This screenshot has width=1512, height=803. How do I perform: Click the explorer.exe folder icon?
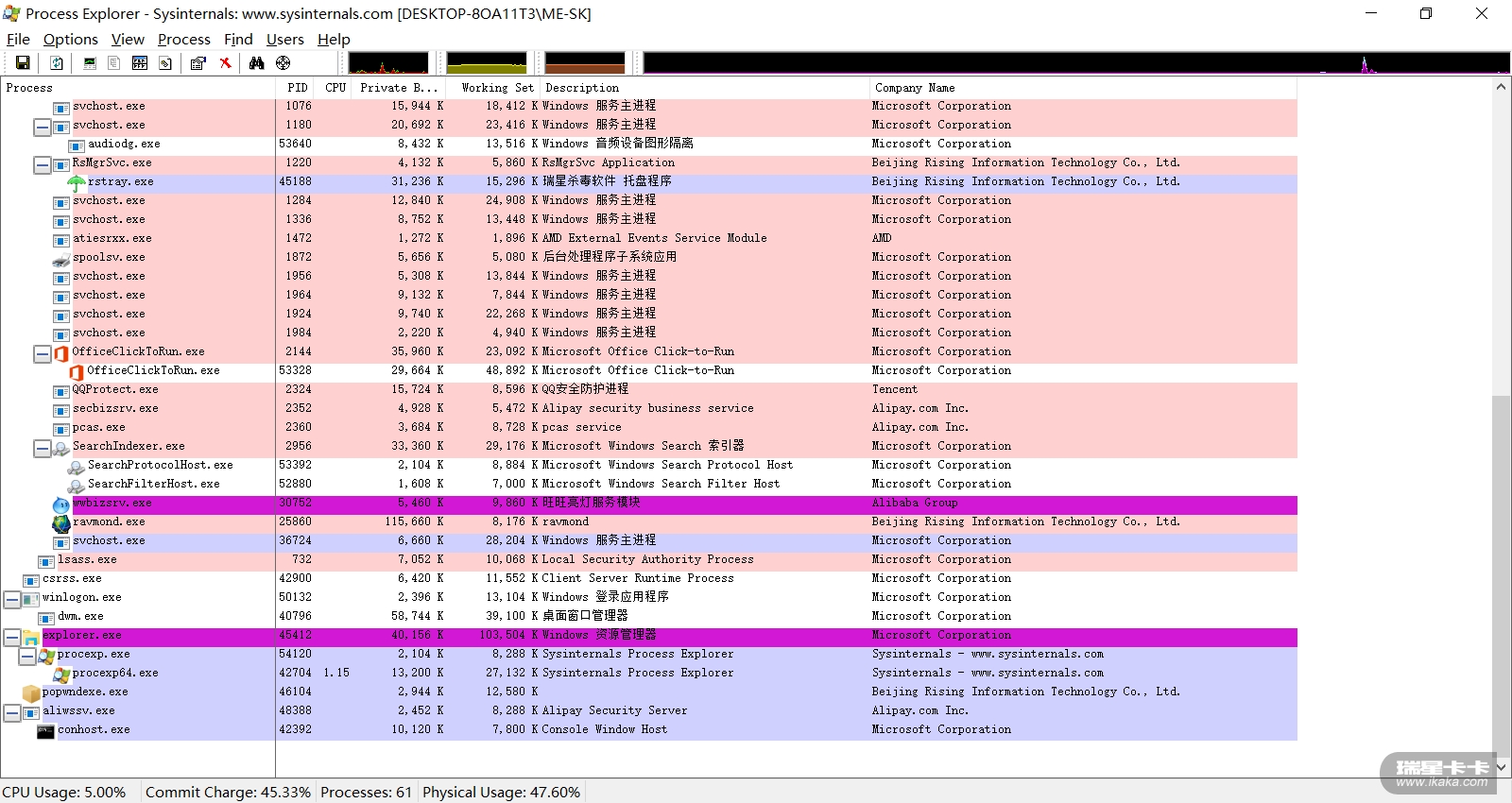[x=31, y=637]
